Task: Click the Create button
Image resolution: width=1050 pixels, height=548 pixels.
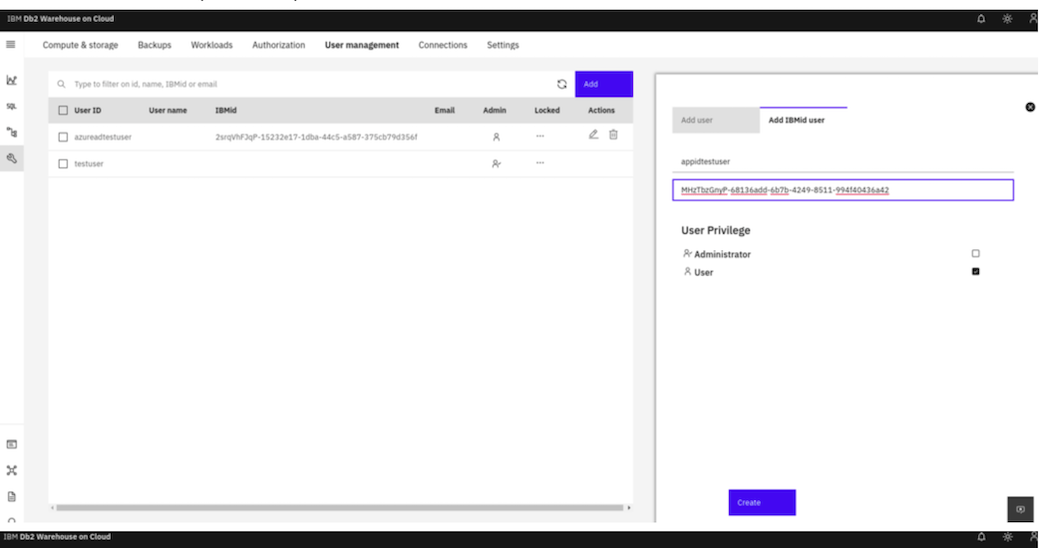Action: click(x=762, y=502)
